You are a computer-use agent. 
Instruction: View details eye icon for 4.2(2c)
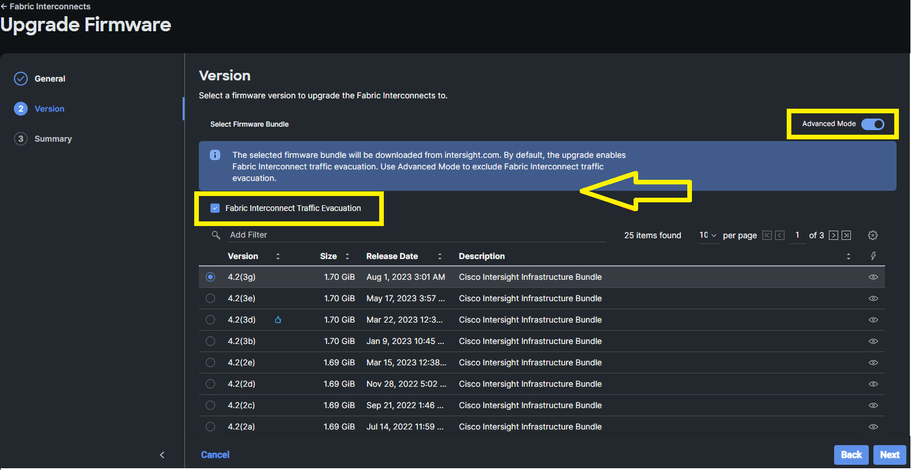coord(873,405)
